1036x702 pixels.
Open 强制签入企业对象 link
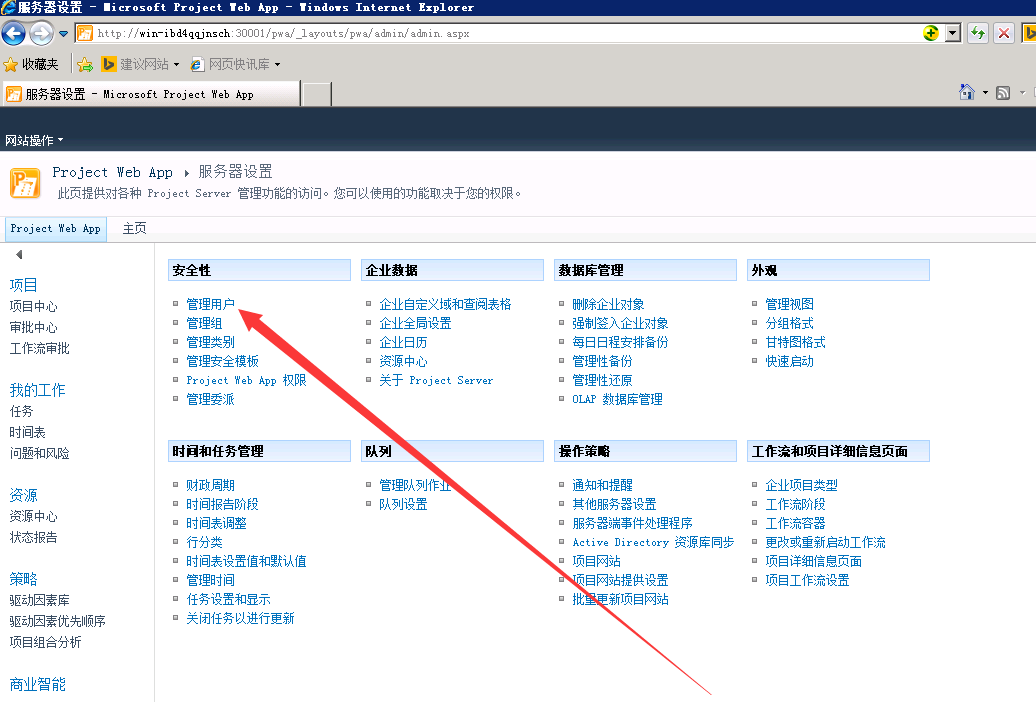pos(620,323)
